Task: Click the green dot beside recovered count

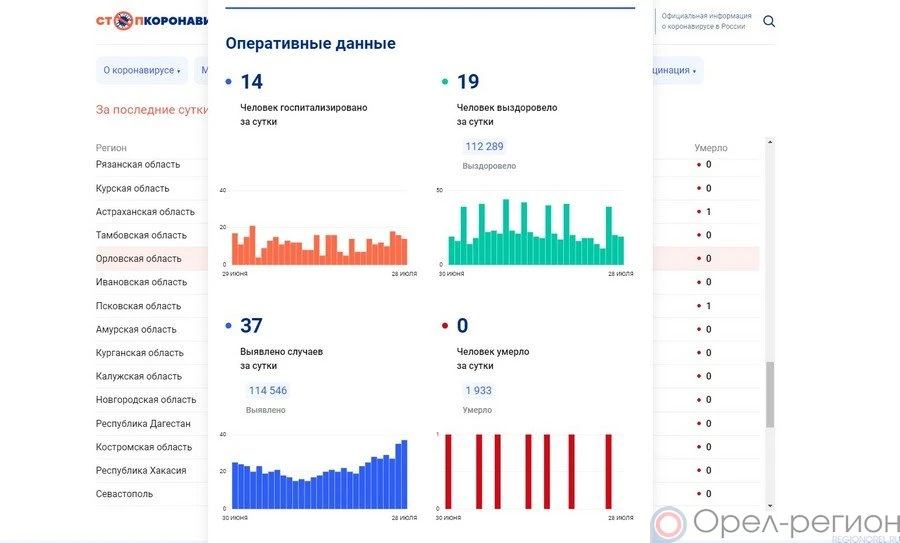Action: pyautogui.click(x=445, y=82)
